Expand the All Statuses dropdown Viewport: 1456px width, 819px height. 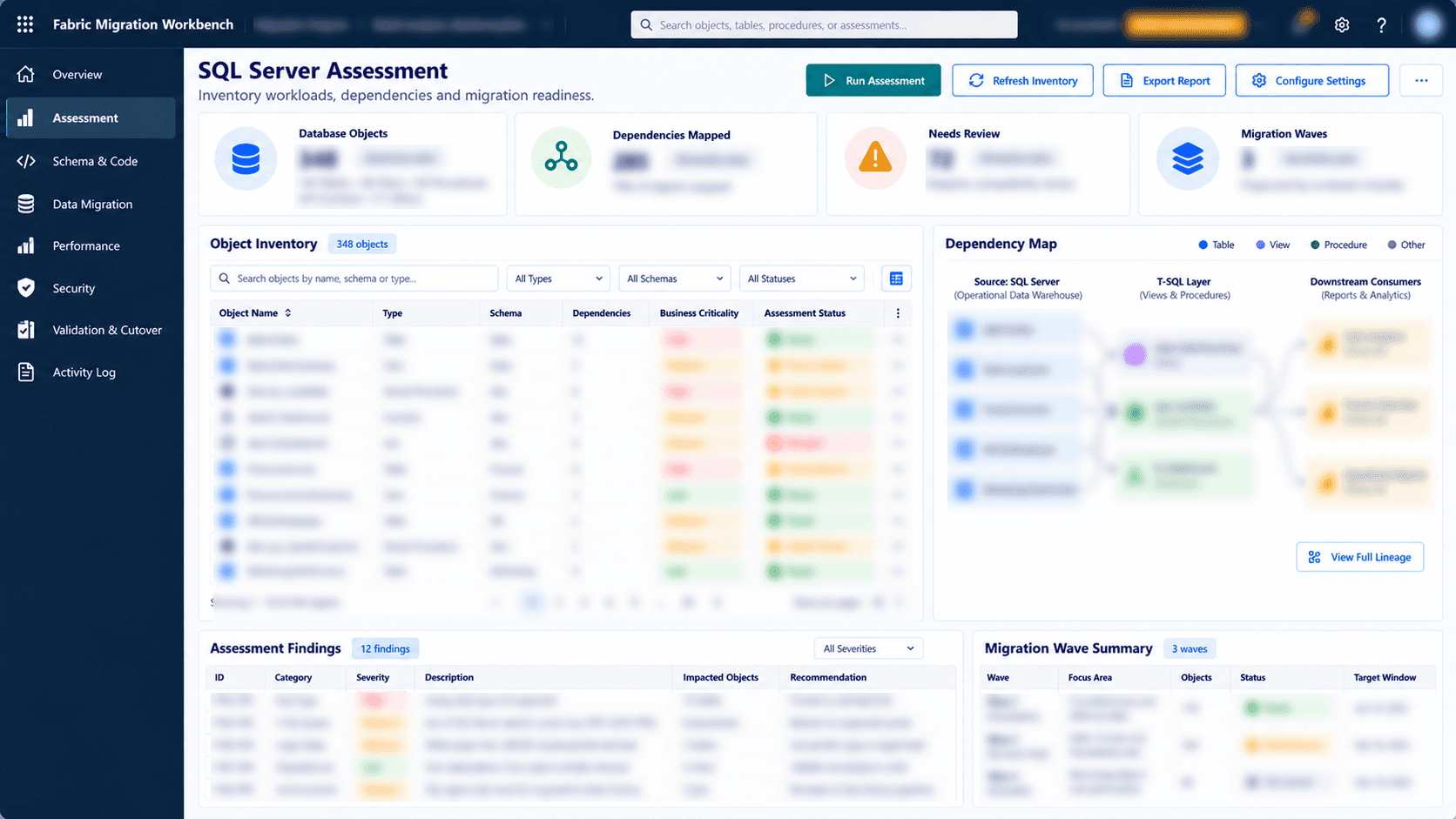click(x=801, y=279)
